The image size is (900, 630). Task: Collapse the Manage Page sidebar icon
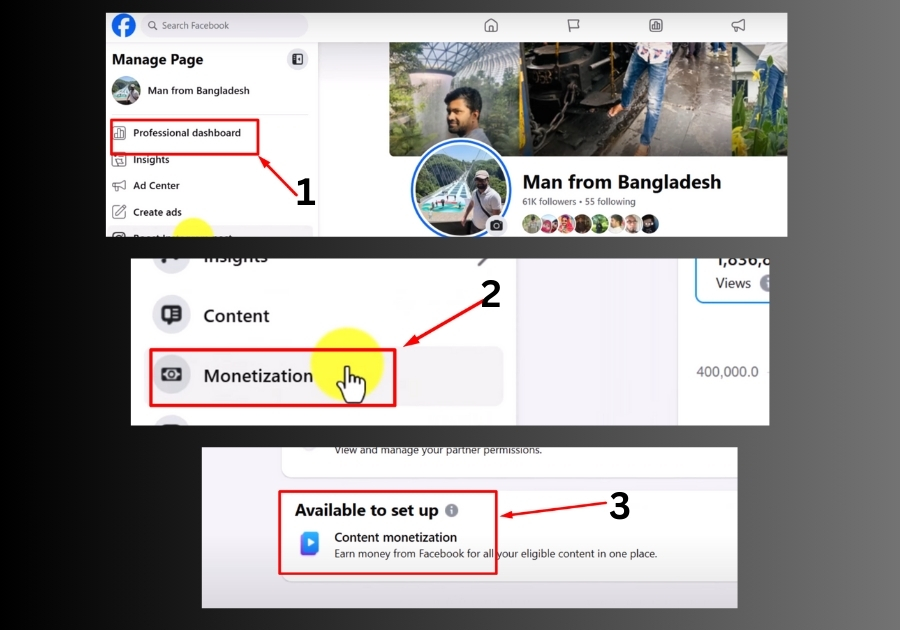tap(297, 59)
